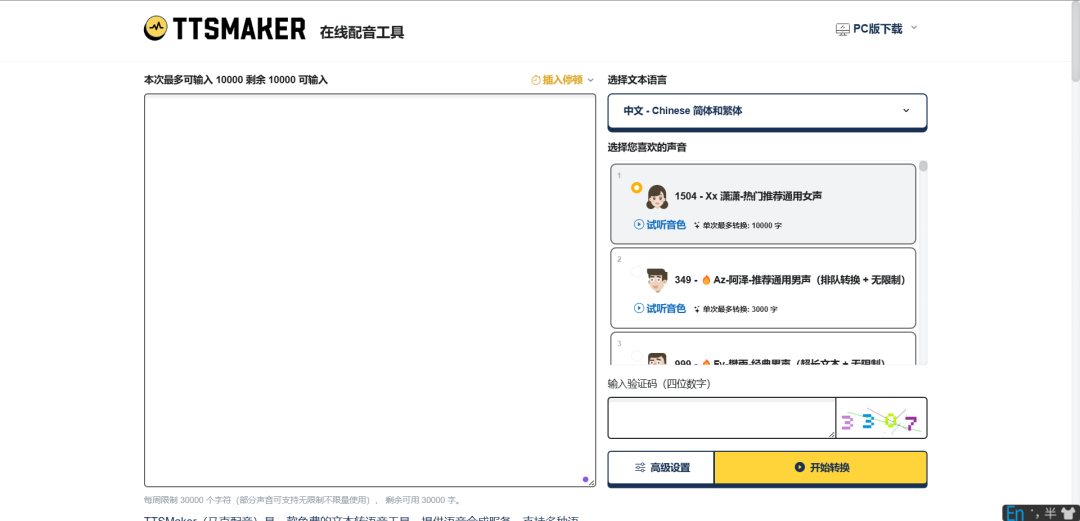Click the flame icon on voice 349

[706, 280]
